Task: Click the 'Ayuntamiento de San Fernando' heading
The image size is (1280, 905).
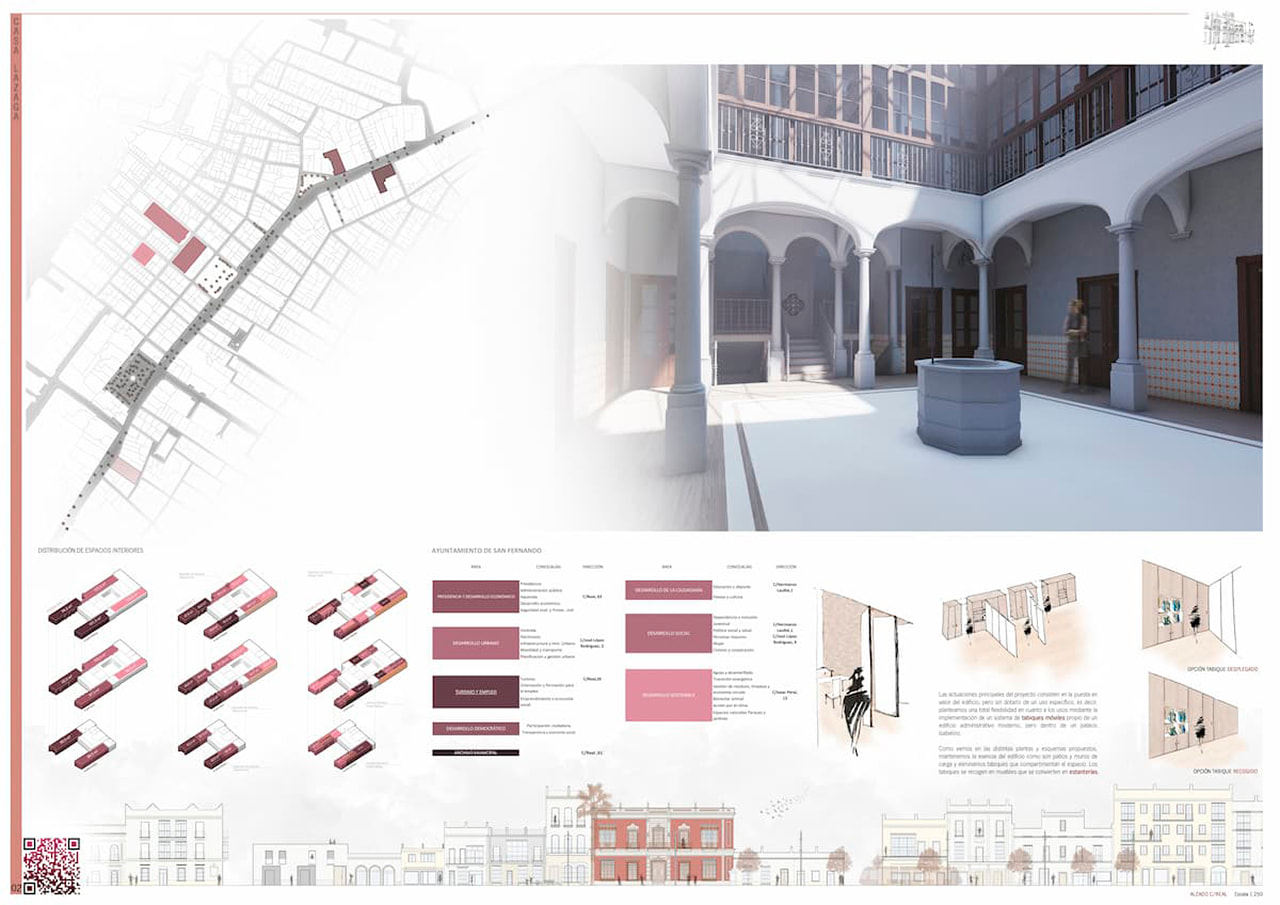Action: point(486,551)
